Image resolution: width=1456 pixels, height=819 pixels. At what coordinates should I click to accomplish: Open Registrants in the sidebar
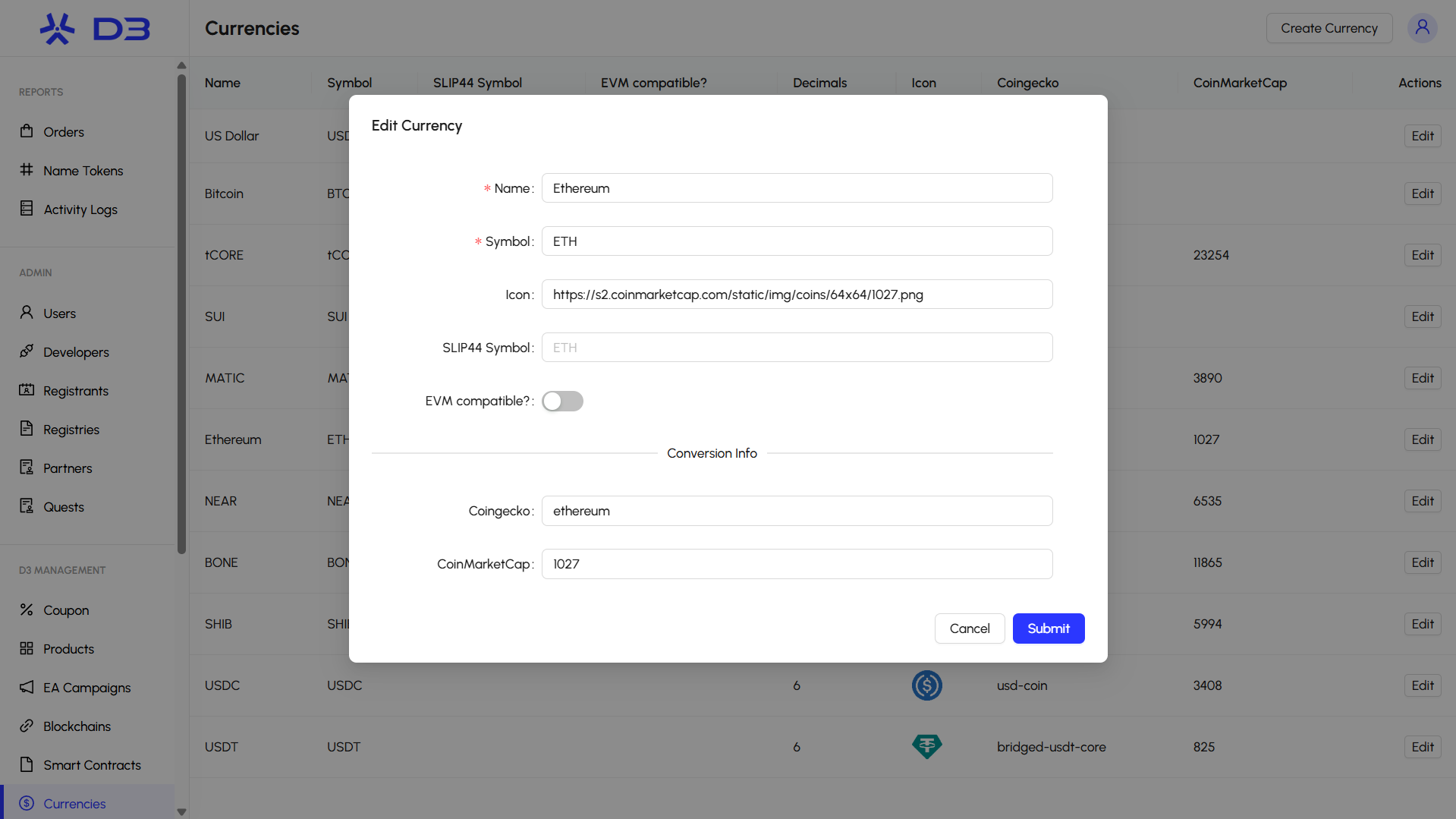pos(76,391)
